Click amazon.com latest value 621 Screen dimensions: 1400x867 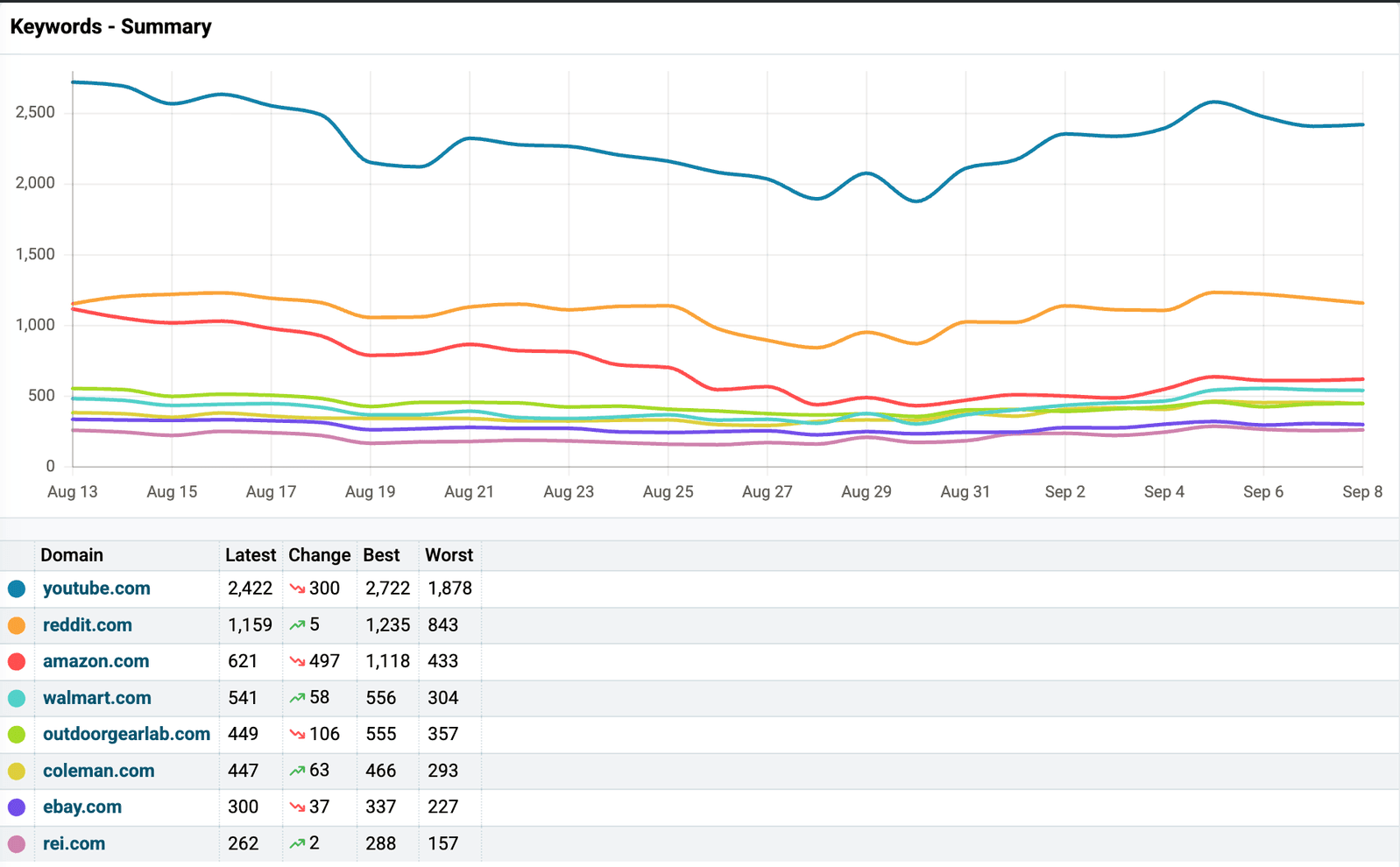pos(243,661)
